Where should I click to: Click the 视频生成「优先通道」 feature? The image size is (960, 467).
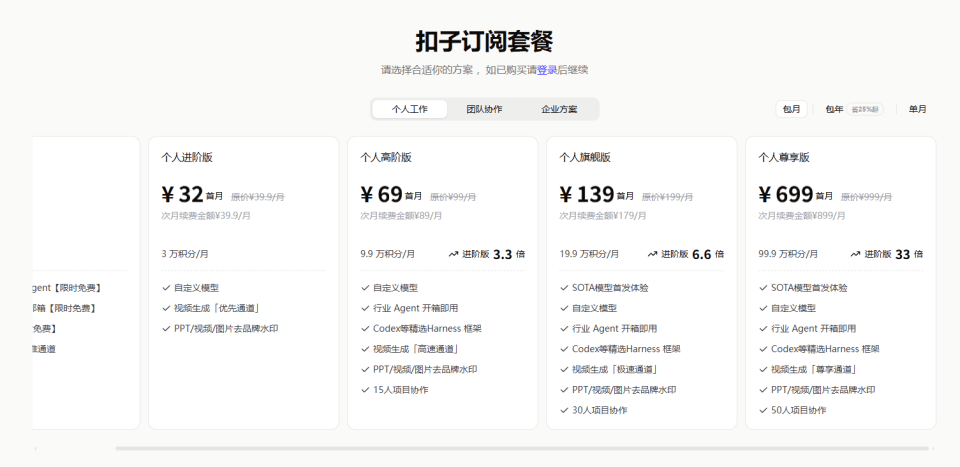click(x=217, y=308)
